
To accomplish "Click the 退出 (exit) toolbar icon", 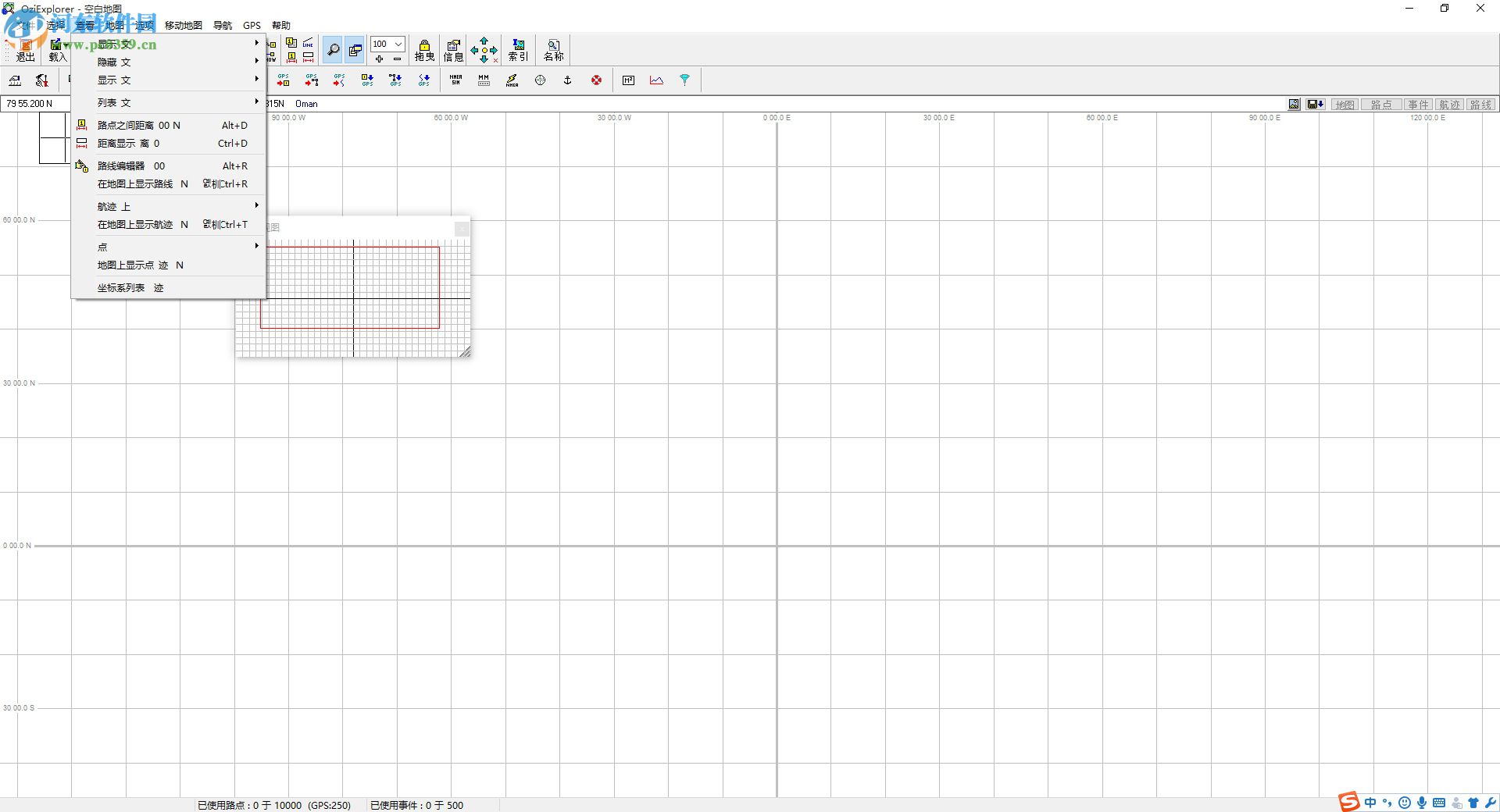I will click(25, 51).
